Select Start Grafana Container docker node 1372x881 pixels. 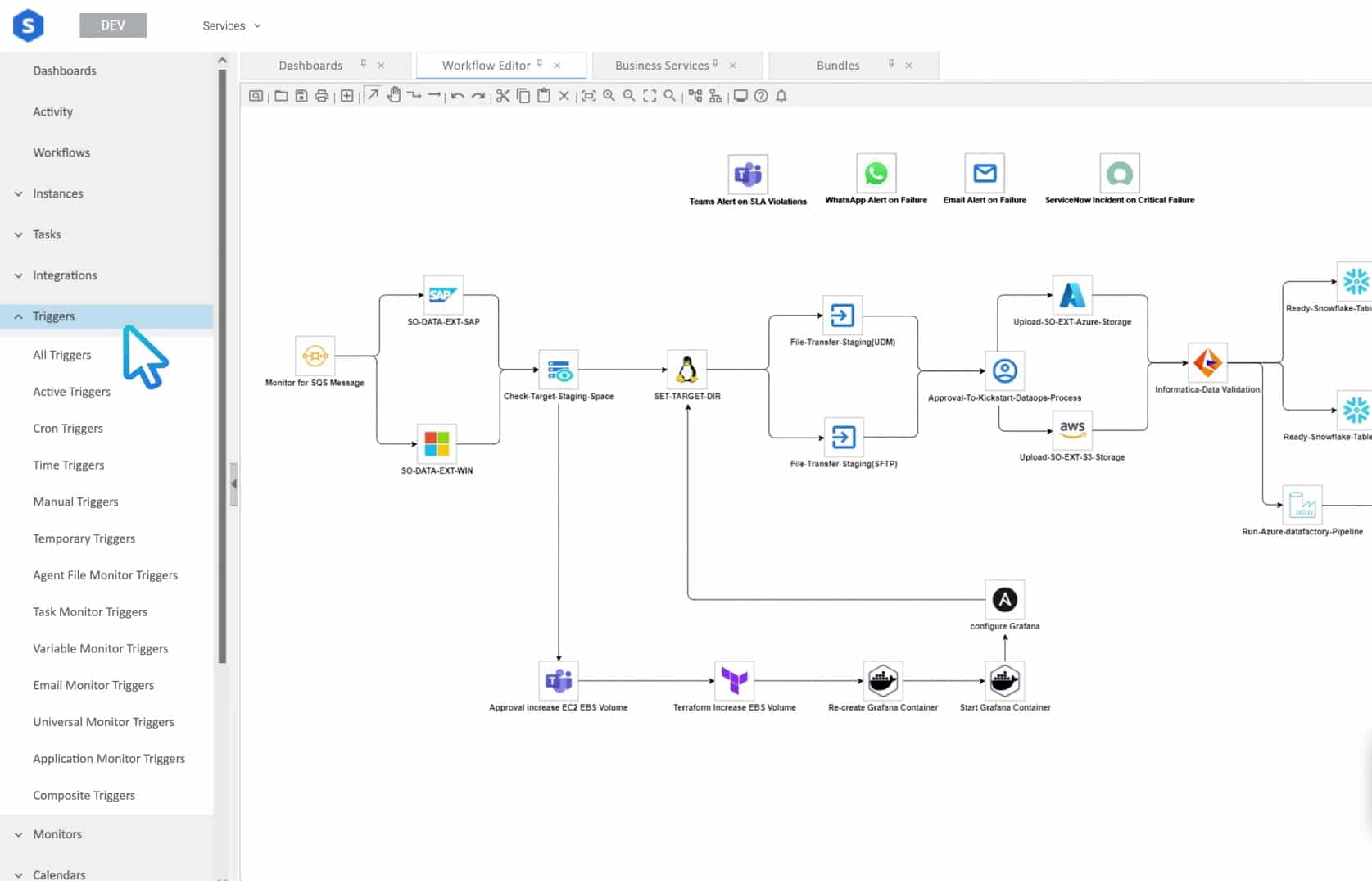point(1004,680)
